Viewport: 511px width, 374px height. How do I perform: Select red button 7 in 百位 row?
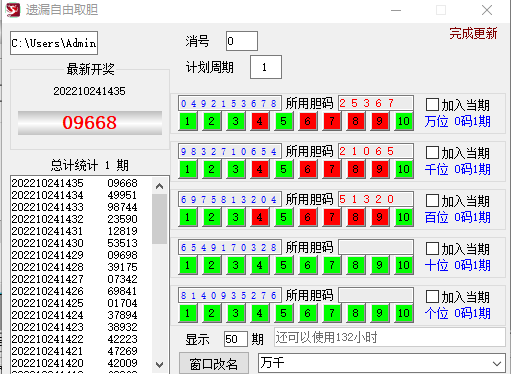click(x=331, y=217)
